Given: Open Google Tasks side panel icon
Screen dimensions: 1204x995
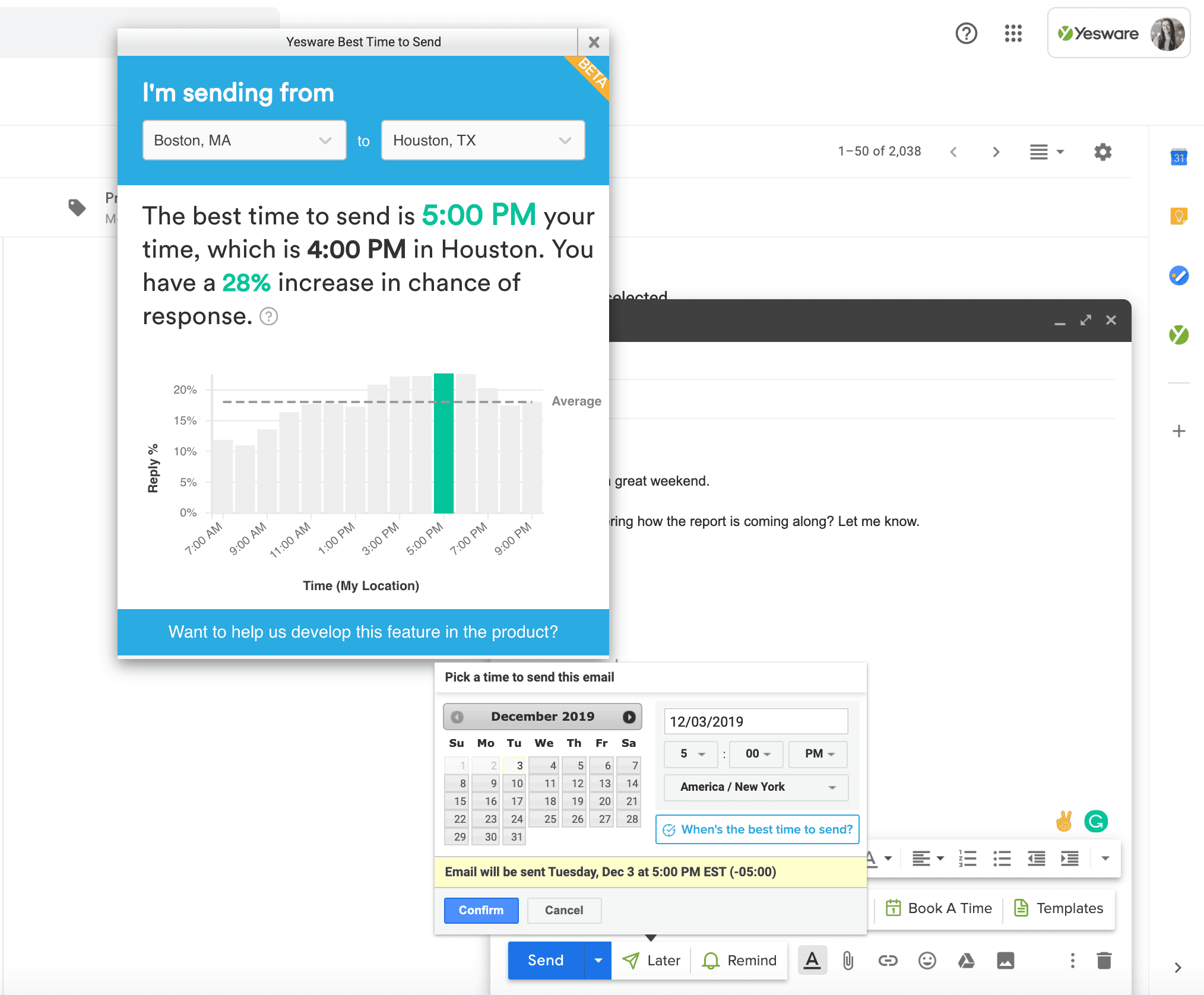Looking at the screenshot, I should pos(1179,275).
